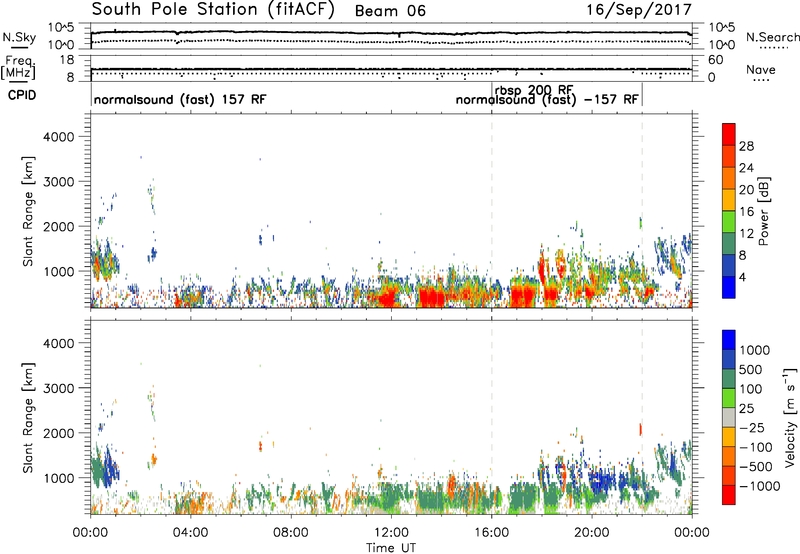
Task: Click the red bottom of velocity color bar
Action: [729, 495]
